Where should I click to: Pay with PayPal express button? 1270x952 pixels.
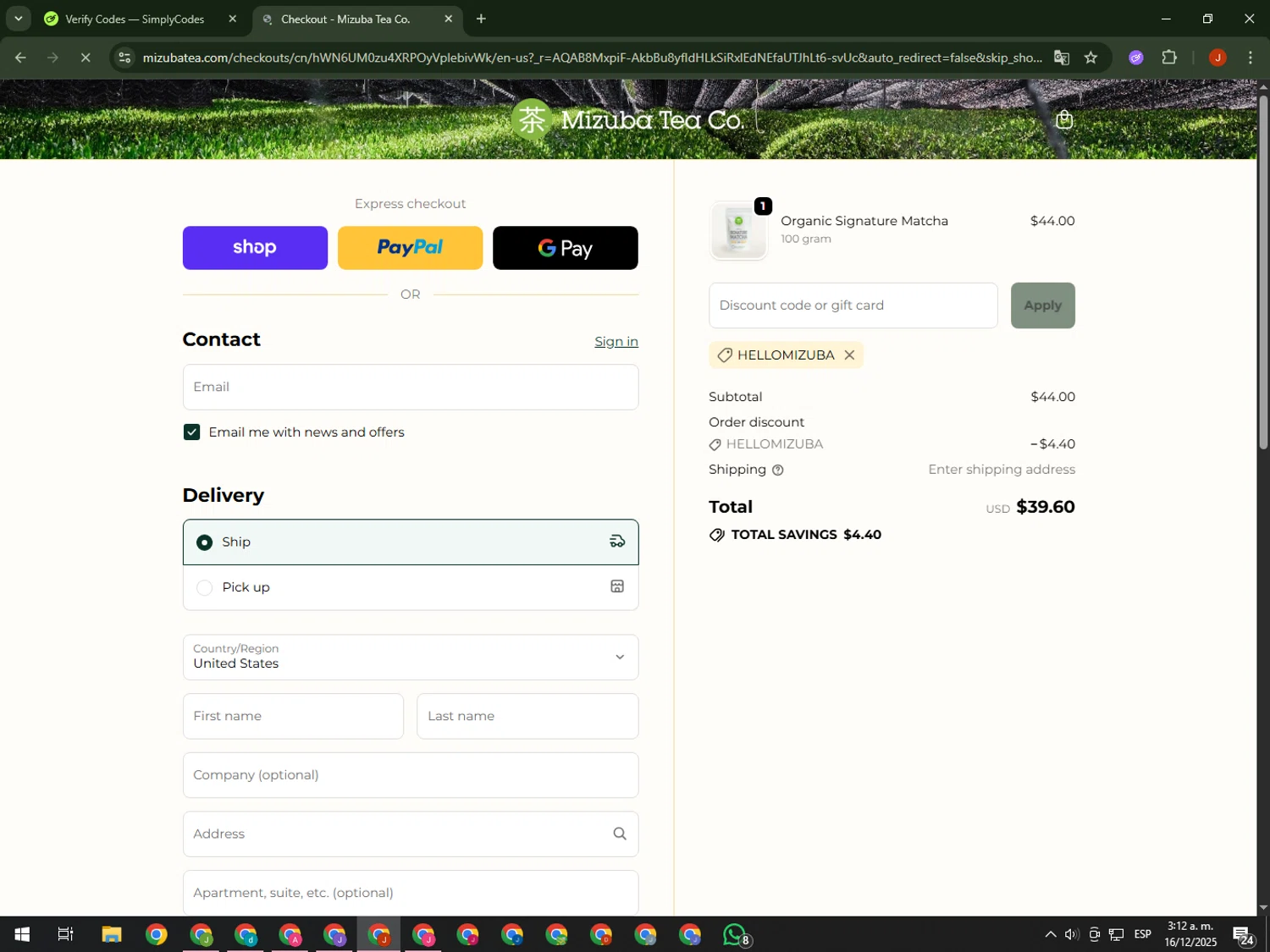coord(410,248)
